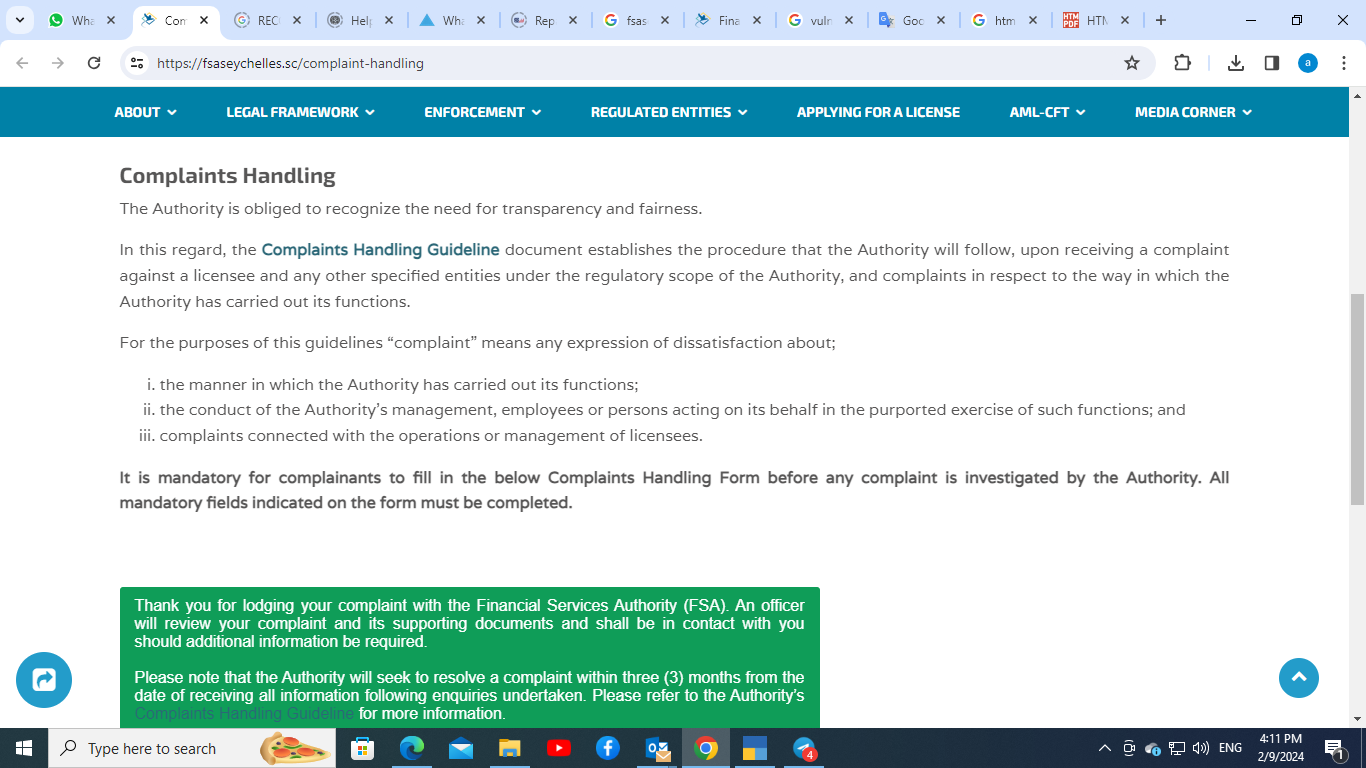1366x768 pixels.
Task: Select APPLYING FOR A LICENSE menu item
Action: [878, 112]
